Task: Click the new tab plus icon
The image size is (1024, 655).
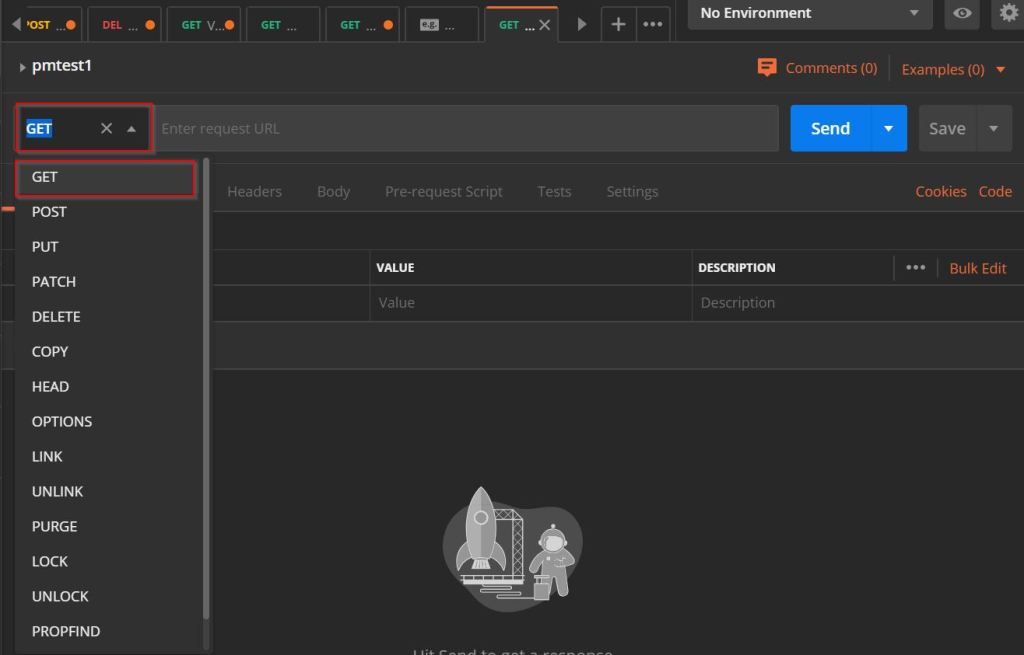Action: (618, 25)
